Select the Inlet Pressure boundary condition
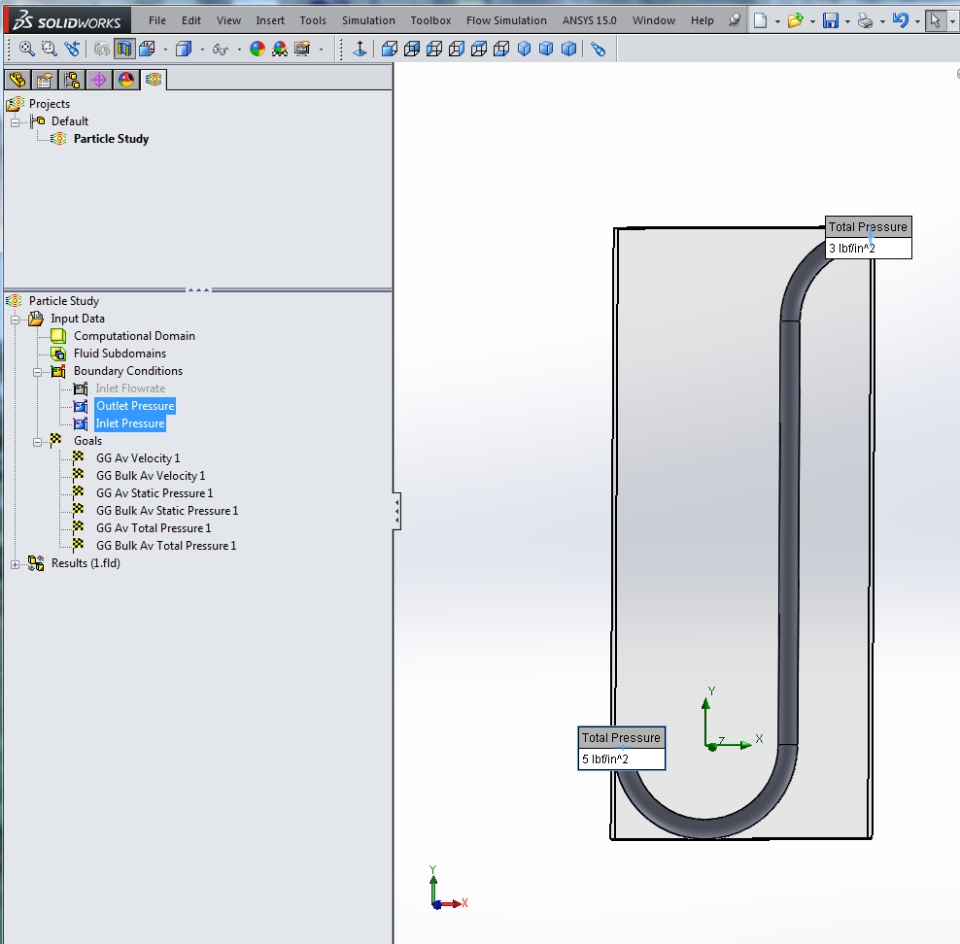The width and height of the screenshot is (960, 944). (x=130, y=423)
